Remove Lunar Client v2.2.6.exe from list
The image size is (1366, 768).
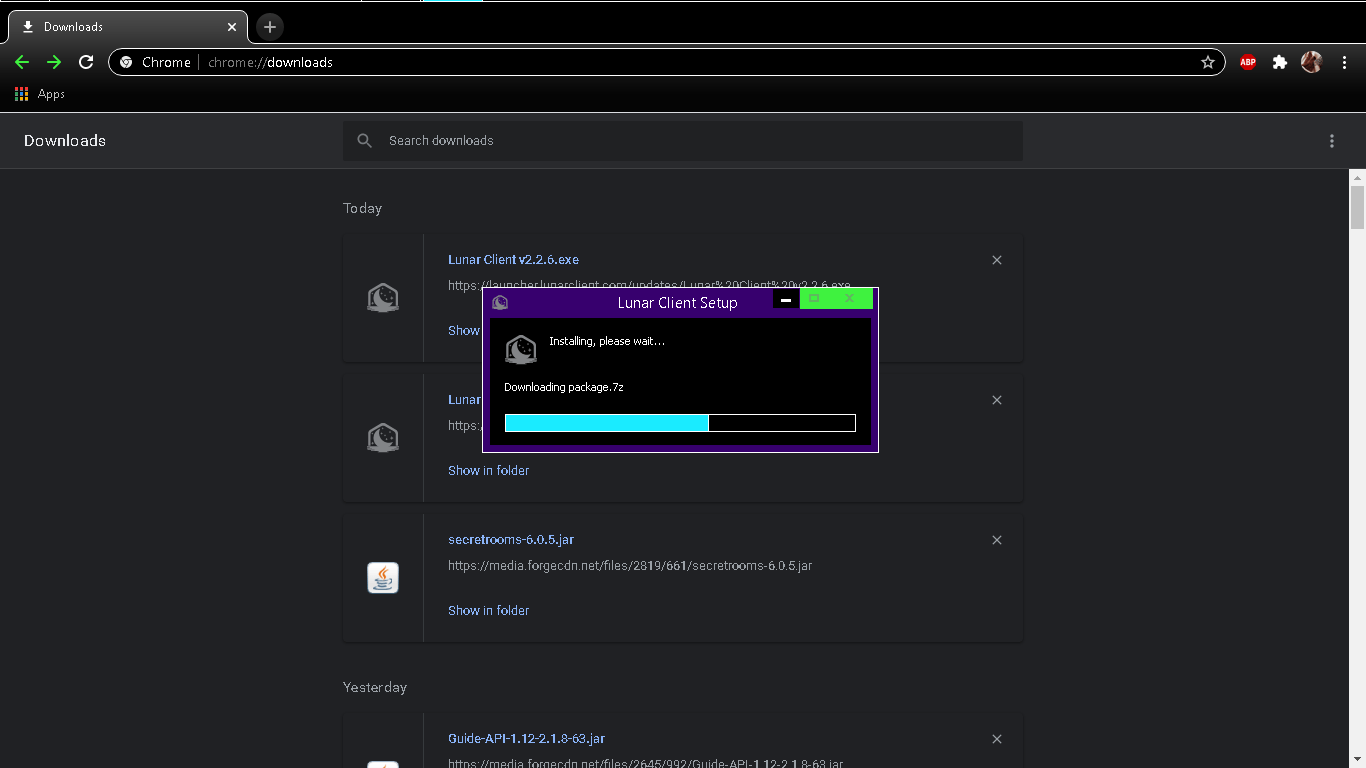tap(996, 260)
